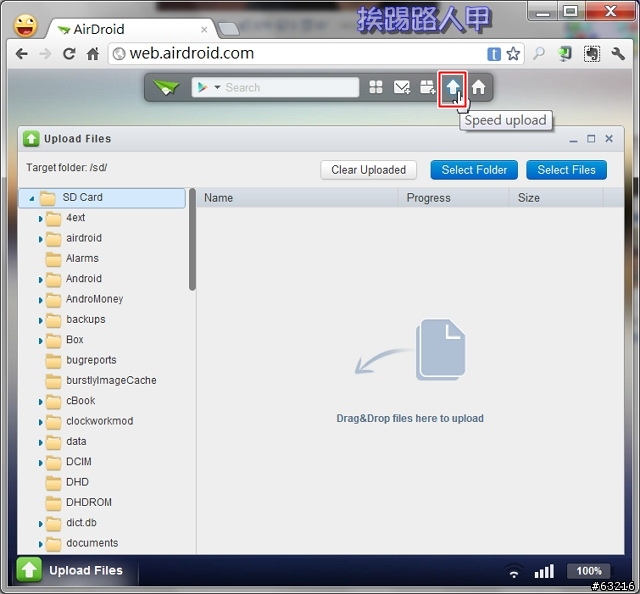Click the browser forward arrow

point(45,53)
